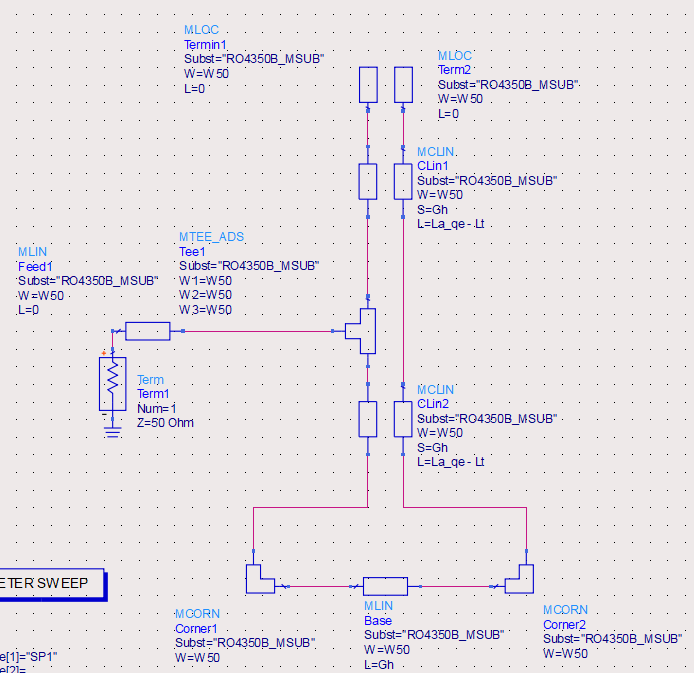
Task: Select the Termin1 MLOC open-stub symbol
Action: 368,85
